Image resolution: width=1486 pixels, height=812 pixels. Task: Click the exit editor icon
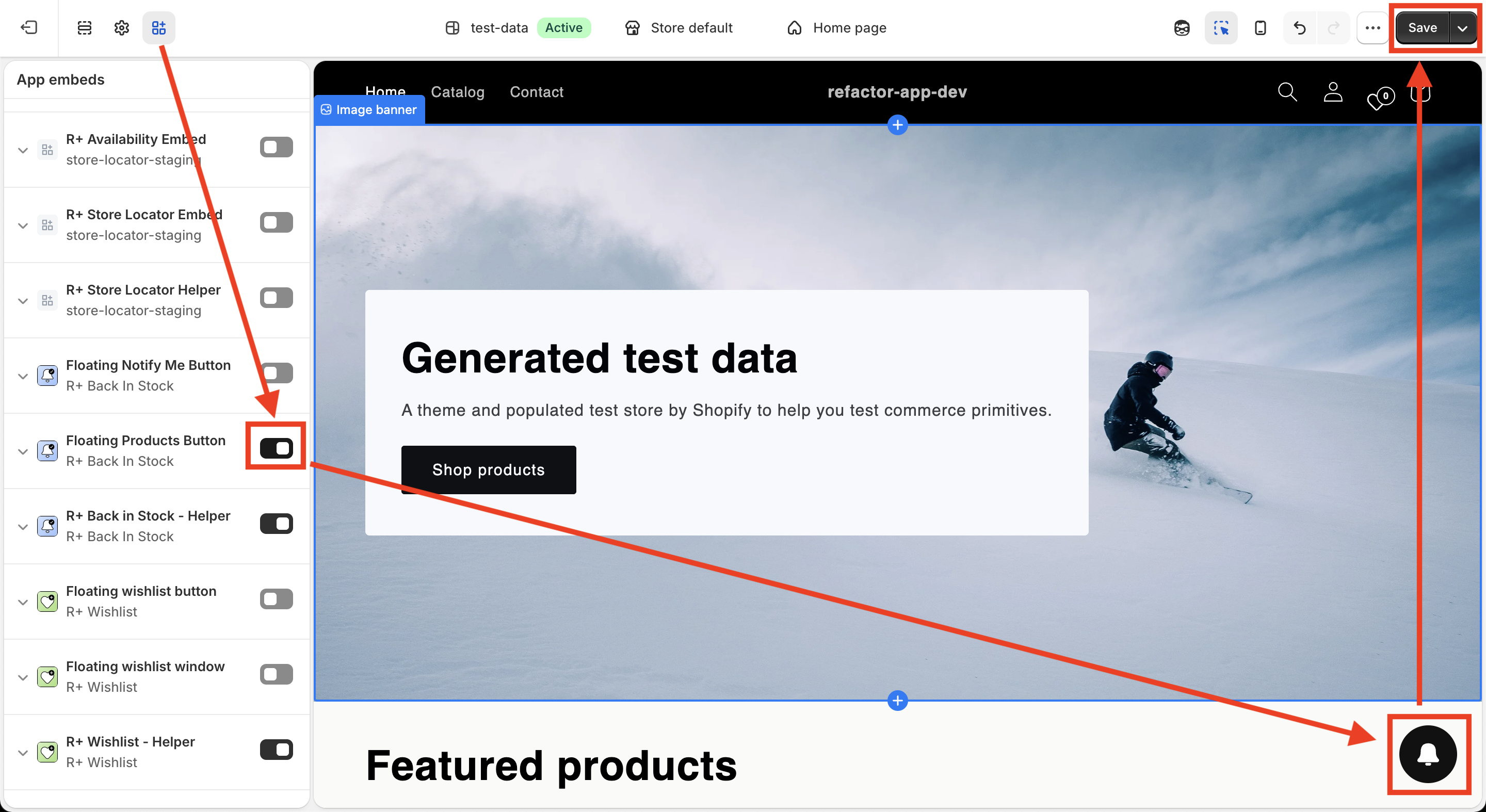29,28
